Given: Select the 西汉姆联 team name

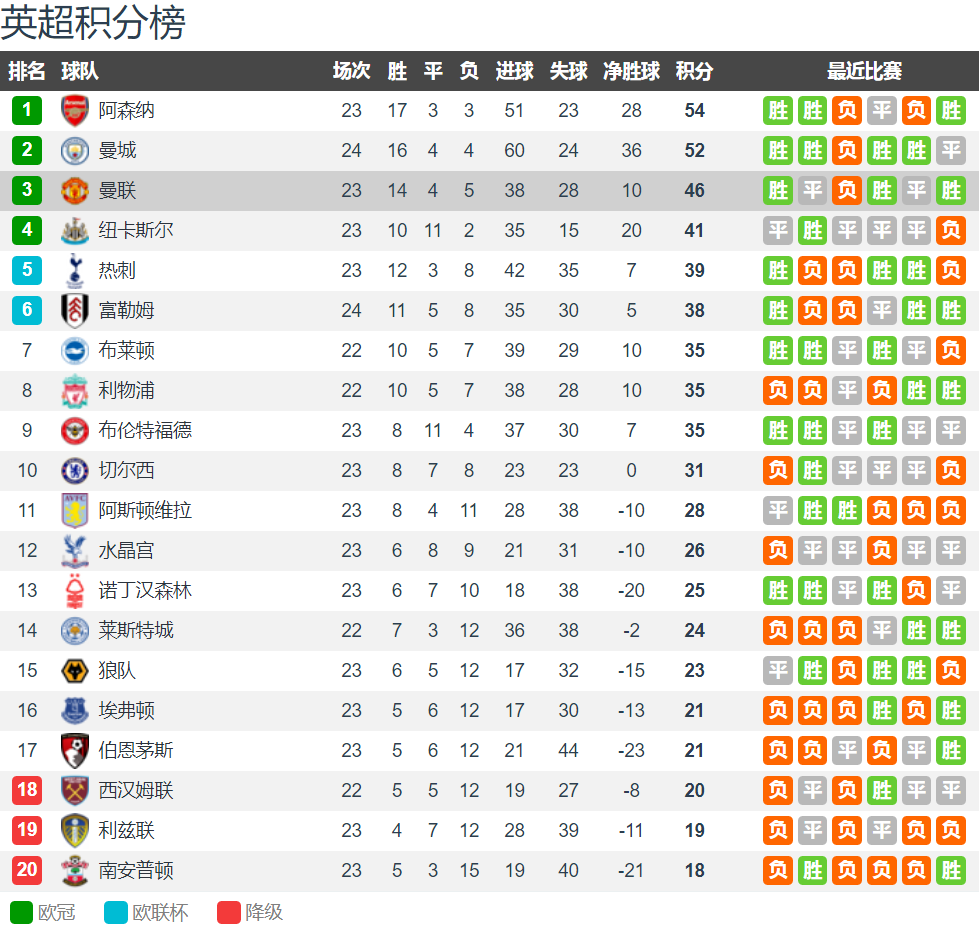Looking at the screenshot, I should pos(136,791).
